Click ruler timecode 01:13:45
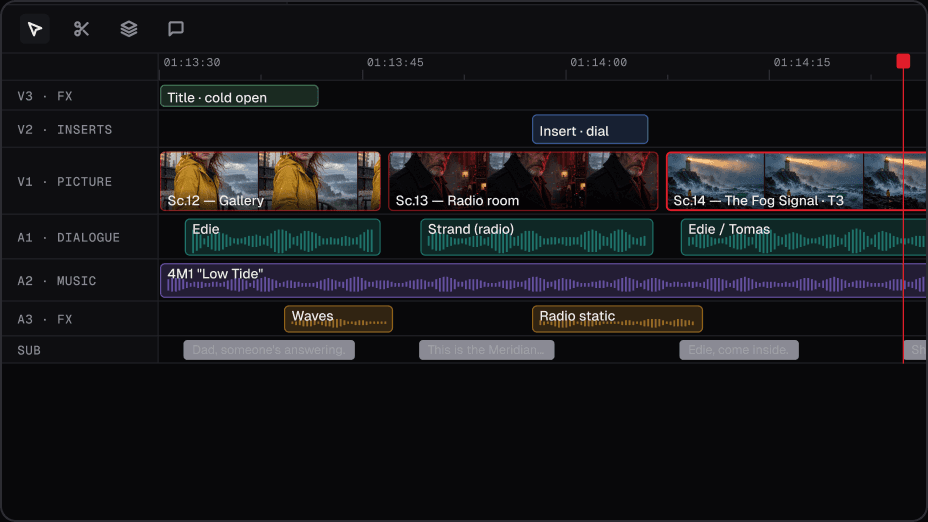928x522 pixels. pyautogui.click(x=395, y=62)
